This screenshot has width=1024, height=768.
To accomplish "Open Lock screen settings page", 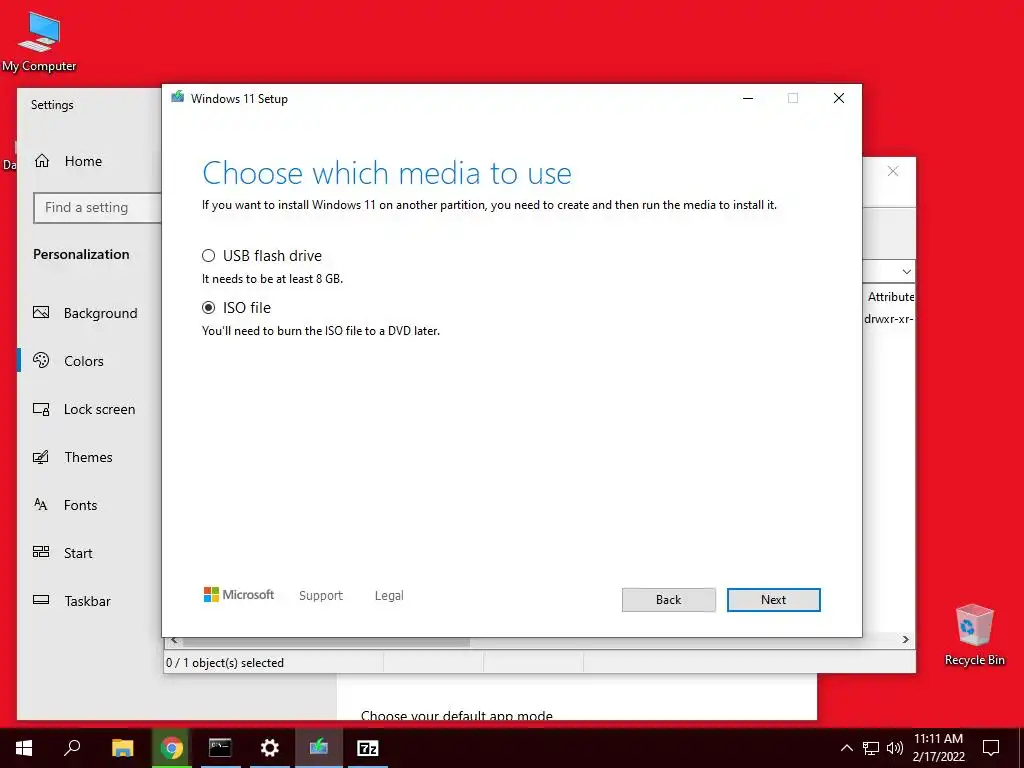I will pos(99,409).
